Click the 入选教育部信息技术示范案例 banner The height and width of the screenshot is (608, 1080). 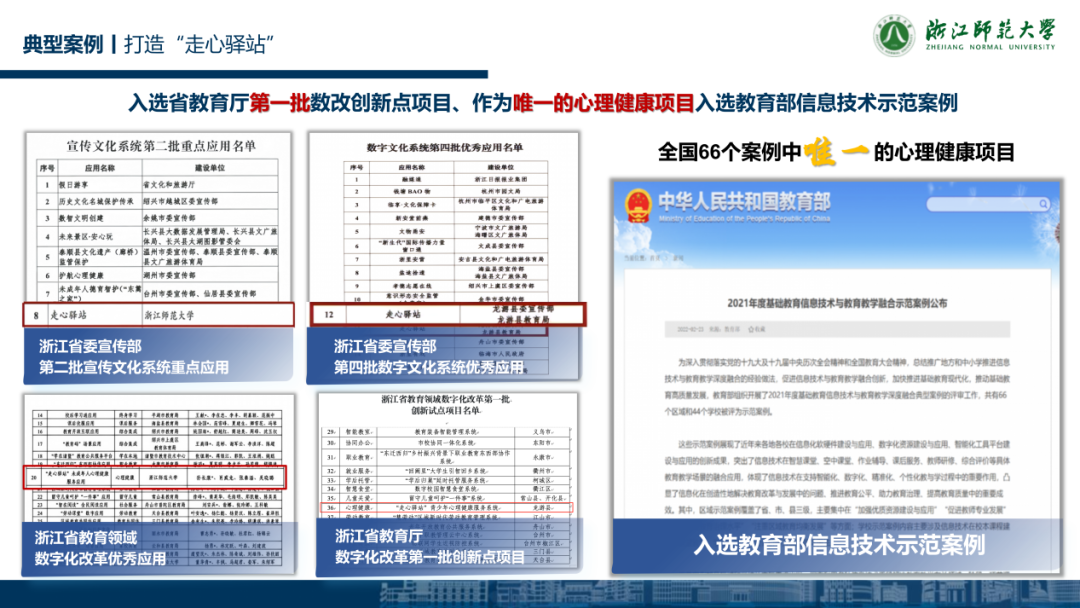pos(839,546)
